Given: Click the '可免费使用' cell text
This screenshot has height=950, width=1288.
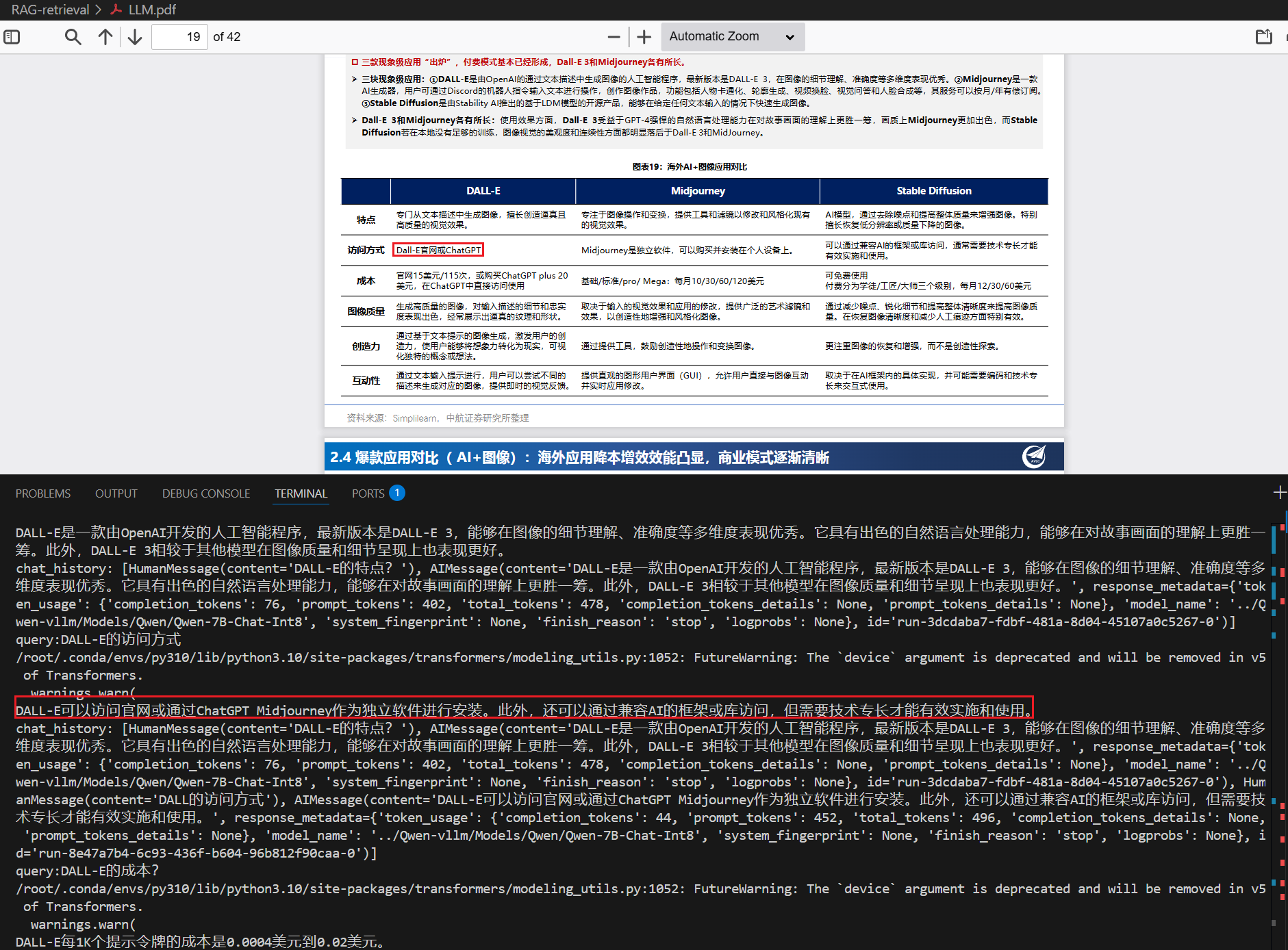Looking at the screenshot, I should (x=846, y=275).
